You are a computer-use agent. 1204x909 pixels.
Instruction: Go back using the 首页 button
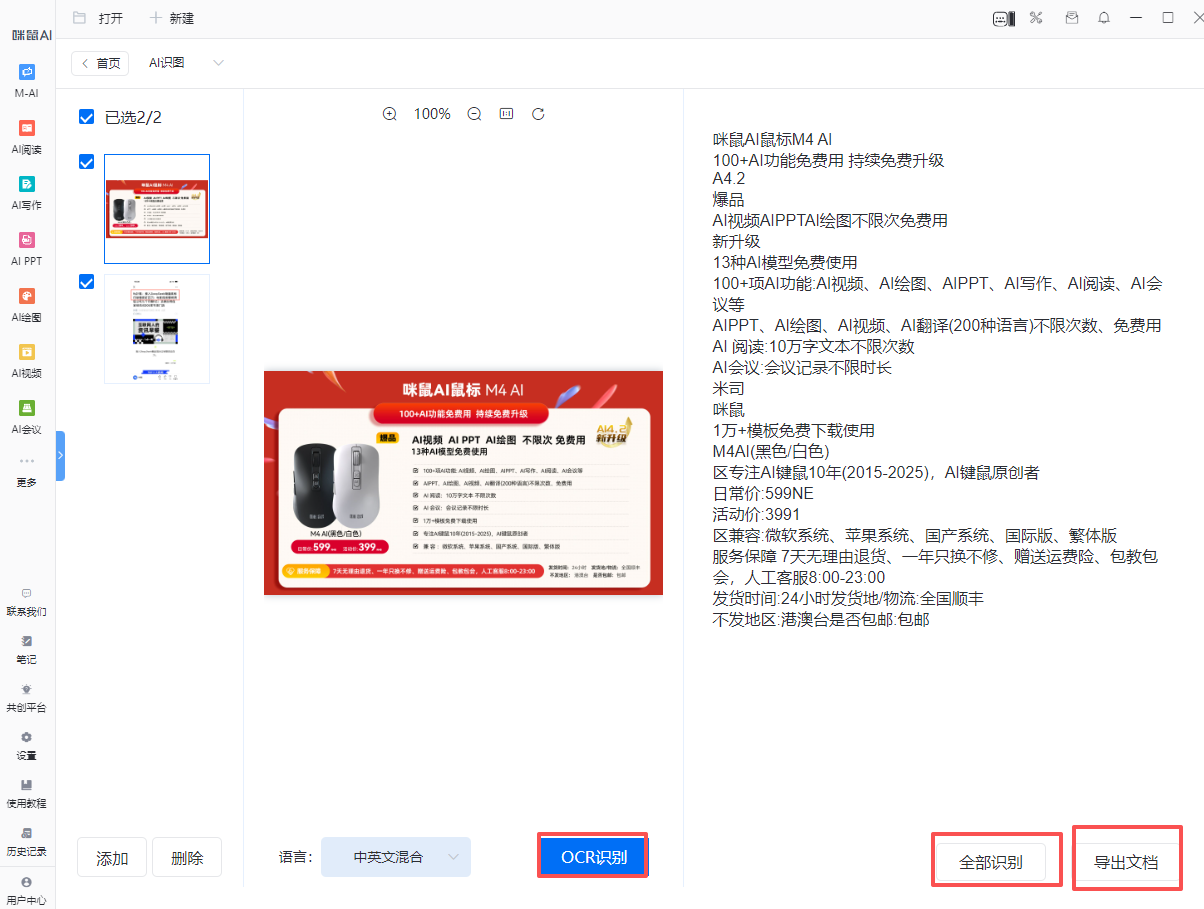100,63
